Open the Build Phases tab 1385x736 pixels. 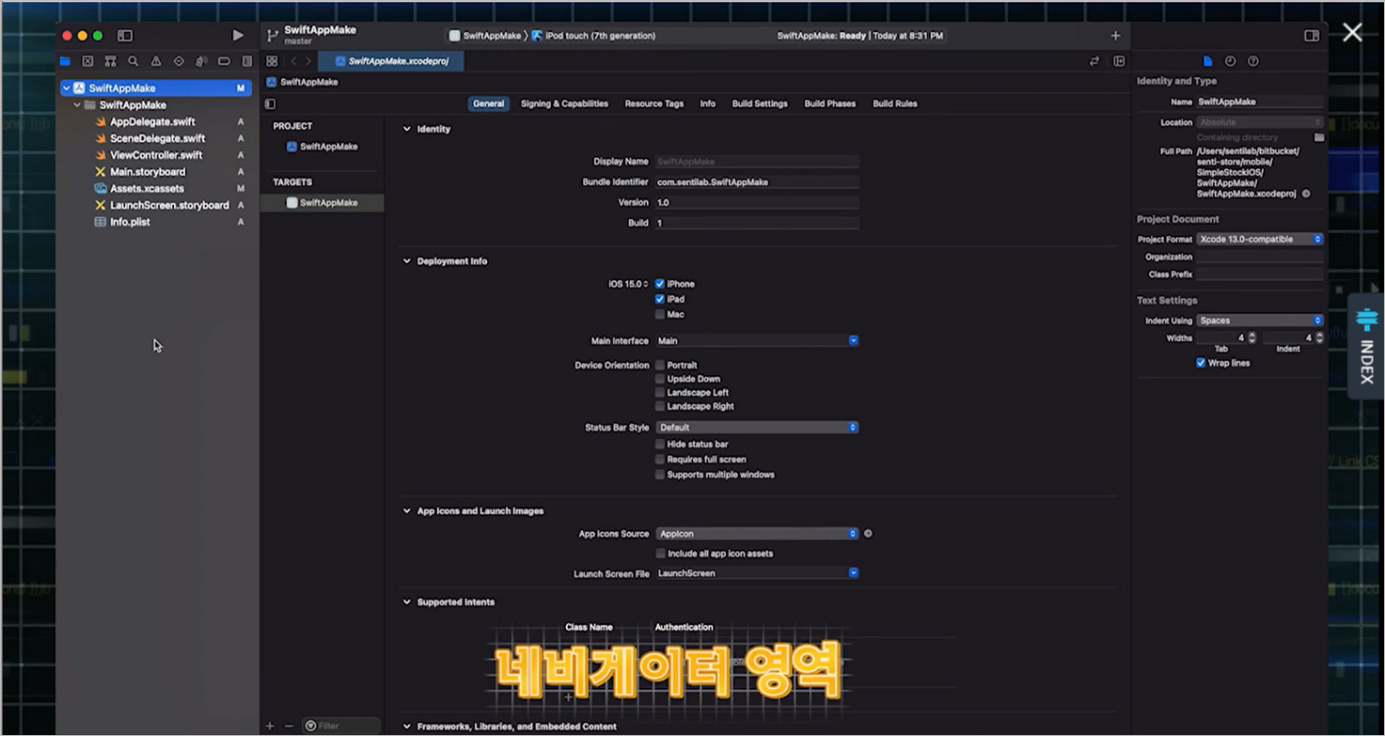(830, 104)
